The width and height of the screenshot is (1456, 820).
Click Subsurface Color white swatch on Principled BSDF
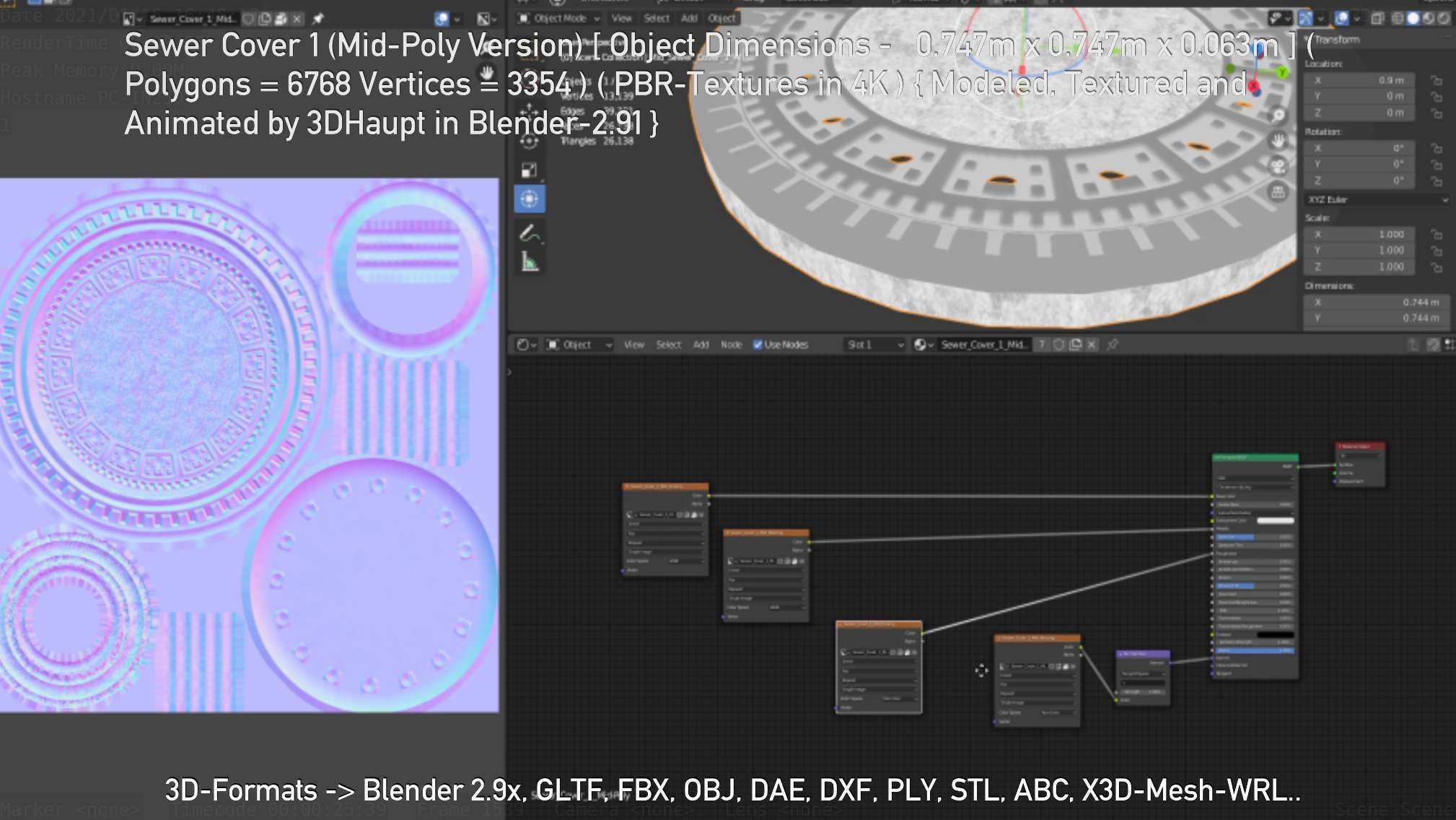coord(1275,520)
